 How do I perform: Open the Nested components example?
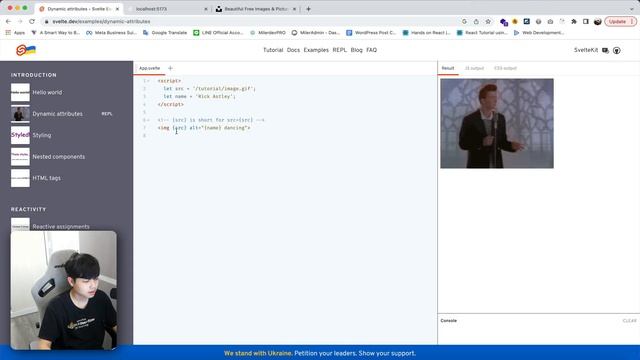pyautogui.click(x=59, y=157)
